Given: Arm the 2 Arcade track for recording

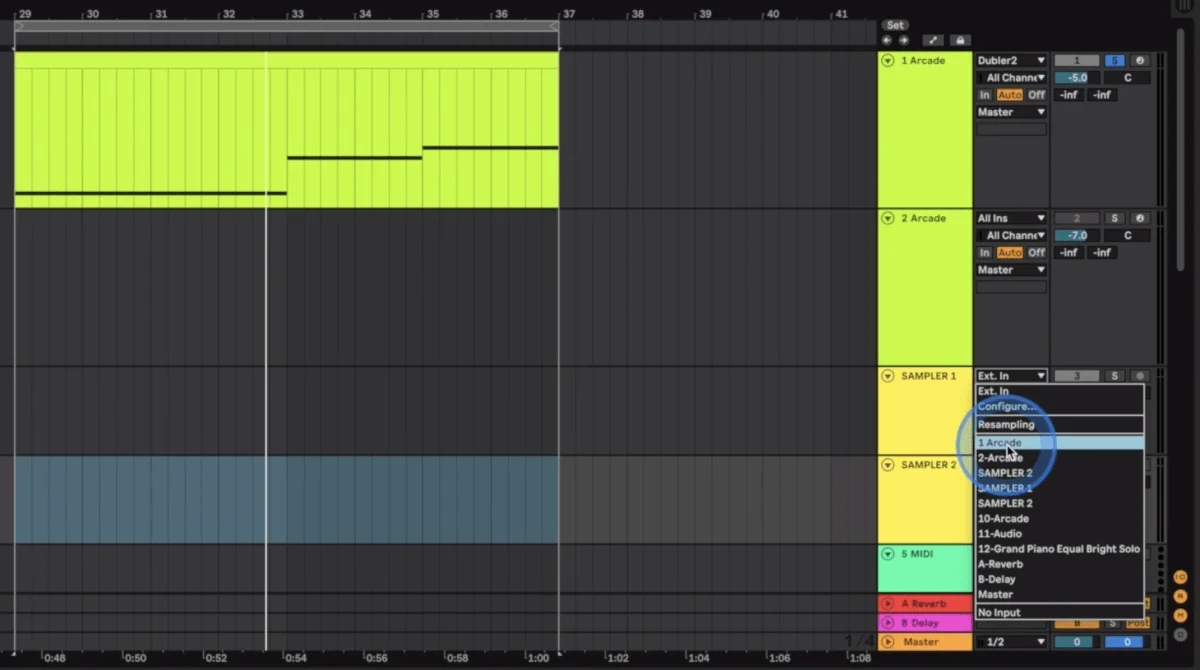Looking at the screenshot, I should (1140, 218).
